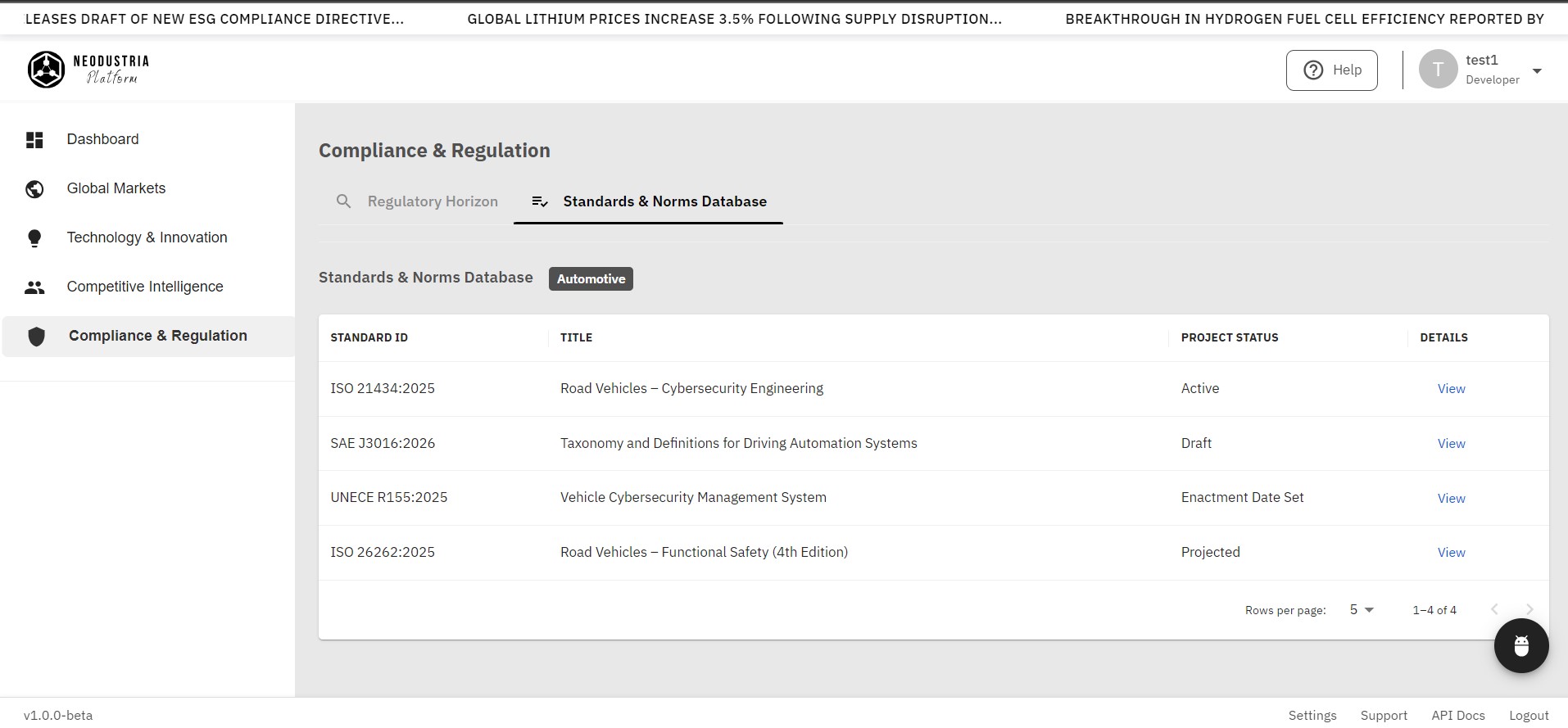Open the Rows per page dropdown
The width and height of the screenshot is (1568, 728).
coord(1362,610)
